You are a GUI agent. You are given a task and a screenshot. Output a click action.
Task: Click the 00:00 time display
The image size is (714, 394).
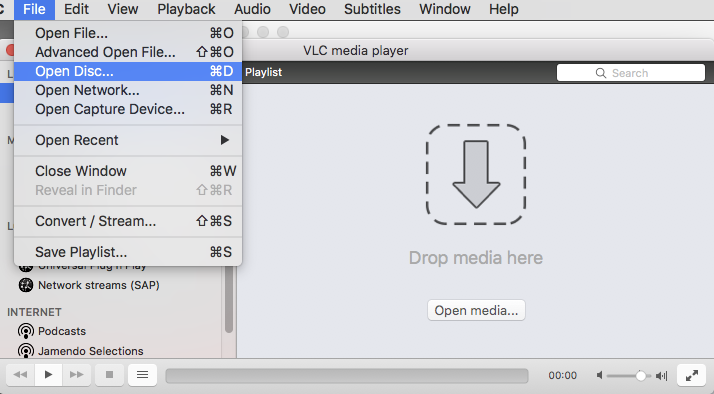point(562,375)
